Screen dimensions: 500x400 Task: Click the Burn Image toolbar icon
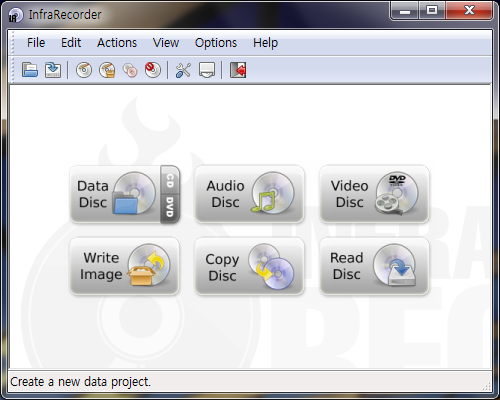tap(107, 70)
